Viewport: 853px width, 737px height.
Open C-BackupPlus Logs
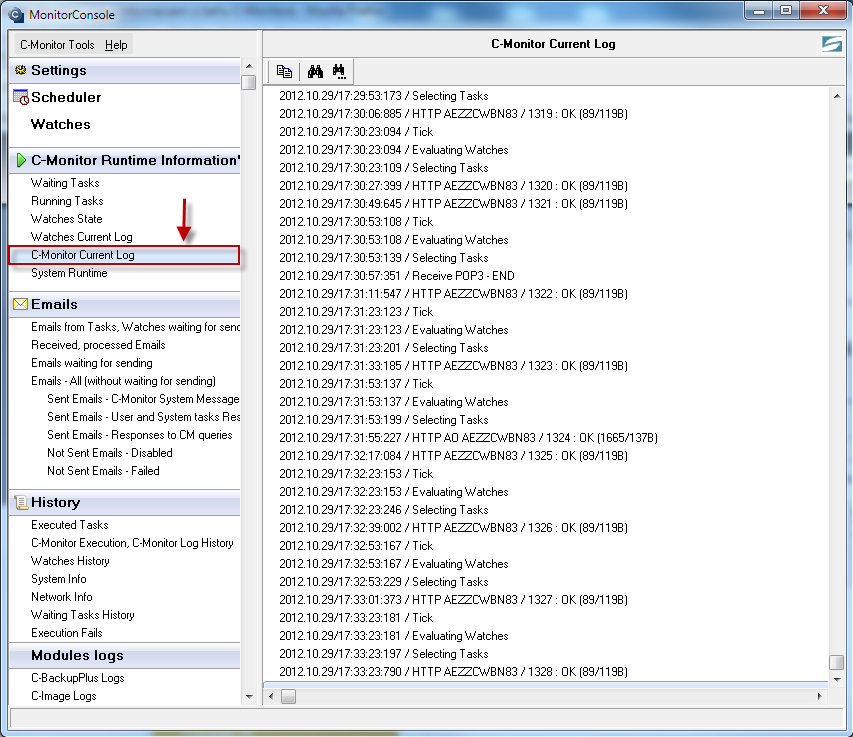click(78, 678)
